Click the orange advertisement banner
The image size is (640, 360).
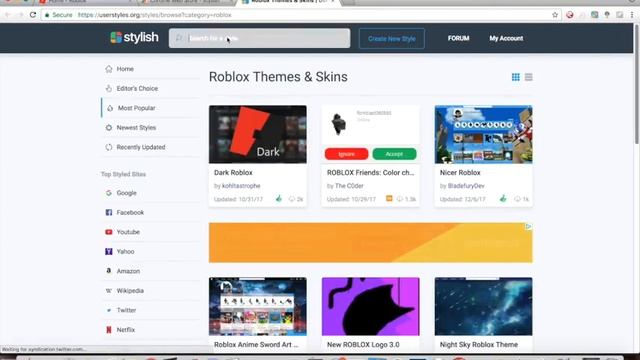point(371,243)
